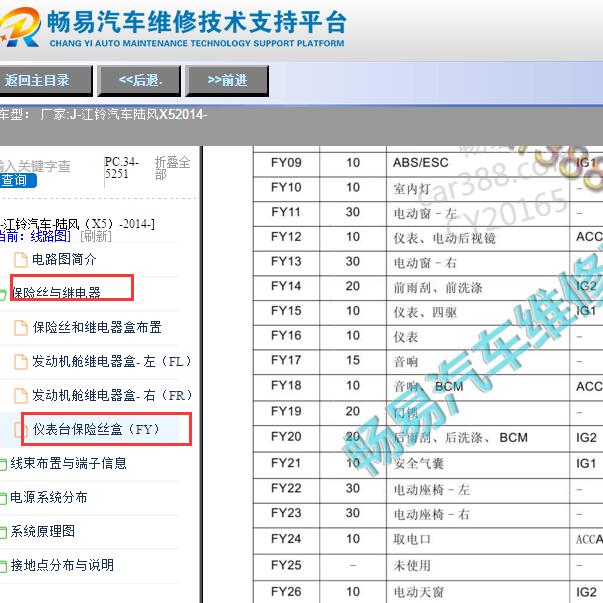Image resolution: width=603 pixels, height=603 pixels.
Task: Click the 前雨刮、前洗涤 cell
Action: point(478,287)
